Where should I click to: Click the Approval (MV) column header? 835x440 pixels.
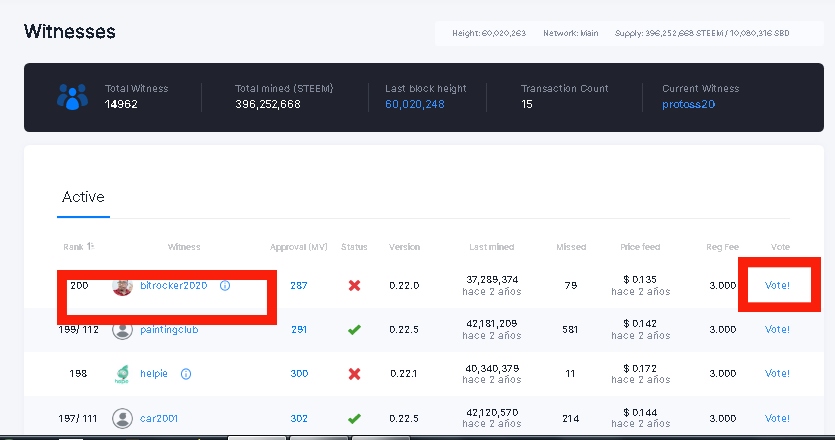tap(298, 247)
